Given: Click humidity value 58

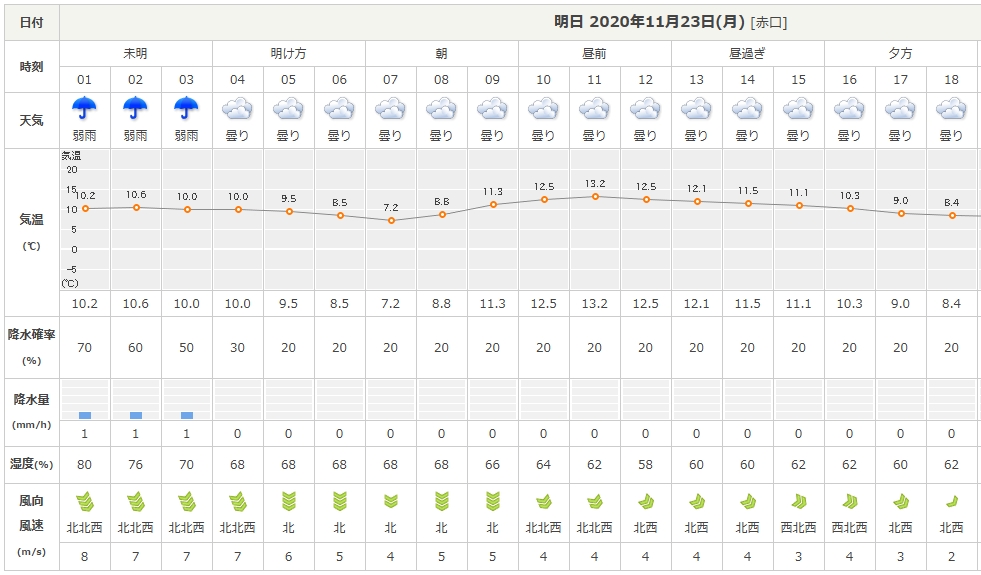Looking at the screenshot, I should pos(645,465).
